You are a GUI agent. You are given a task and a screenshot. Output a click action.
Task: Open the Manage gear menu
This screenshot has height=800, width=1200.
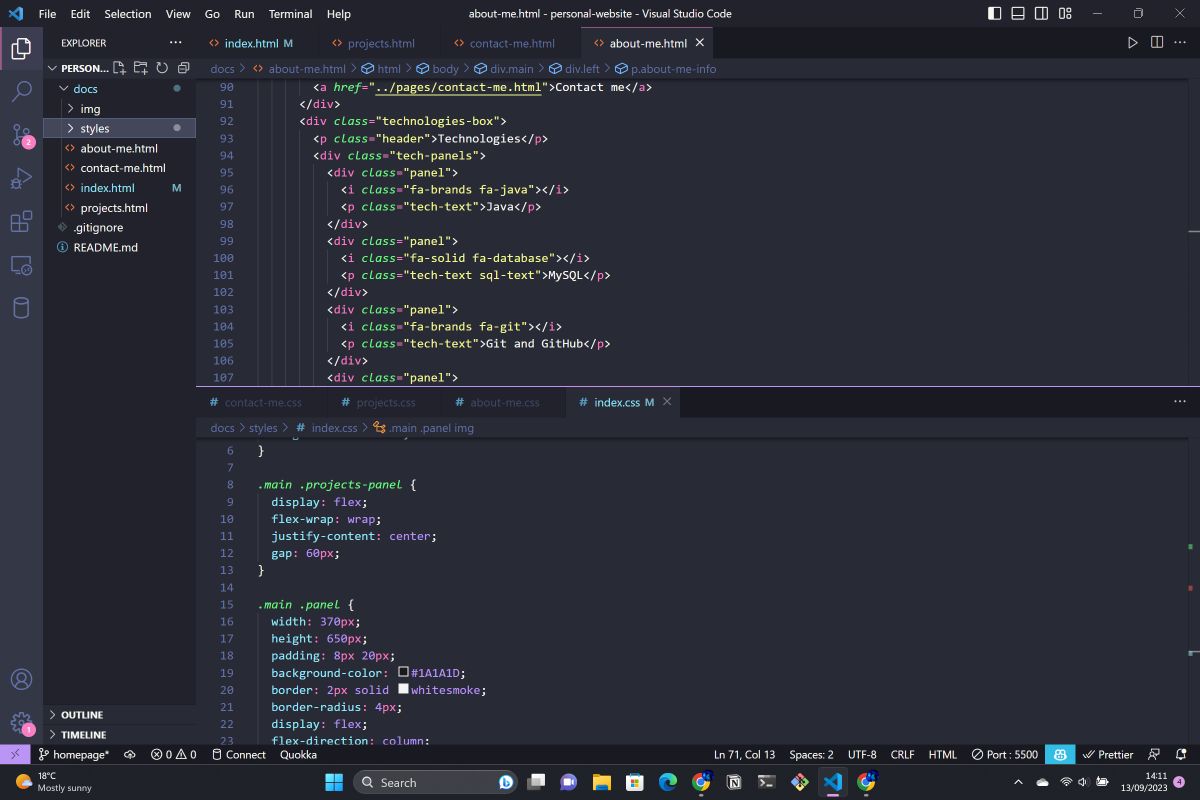21,722
